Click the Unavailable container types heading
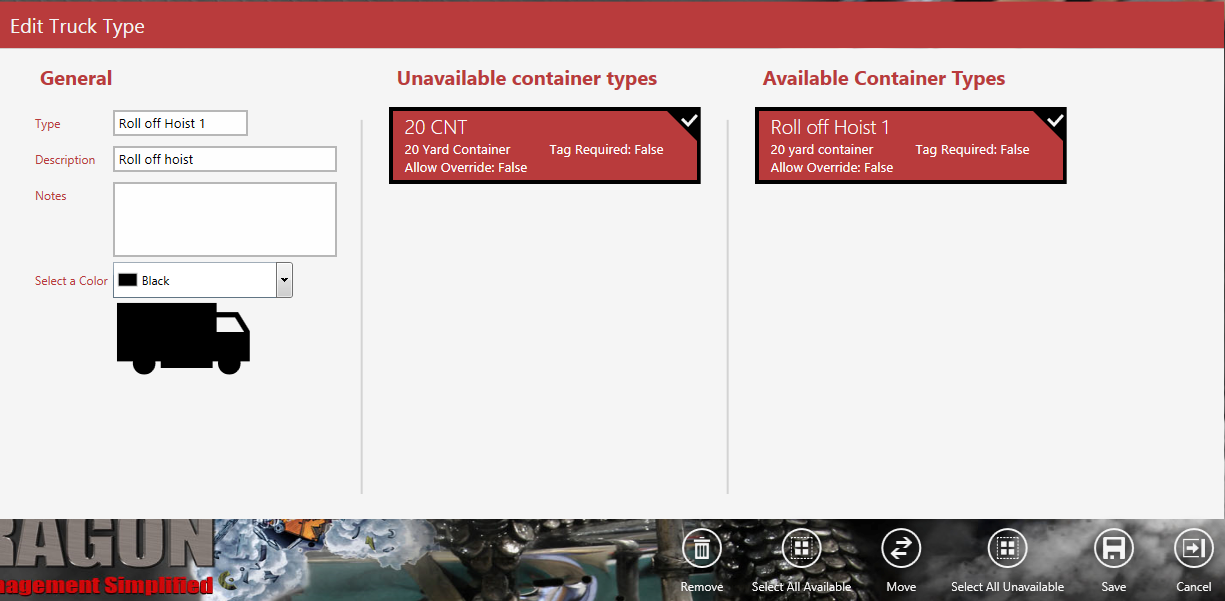This screenshot has width=1225, height=601. (x=527, y=78)
